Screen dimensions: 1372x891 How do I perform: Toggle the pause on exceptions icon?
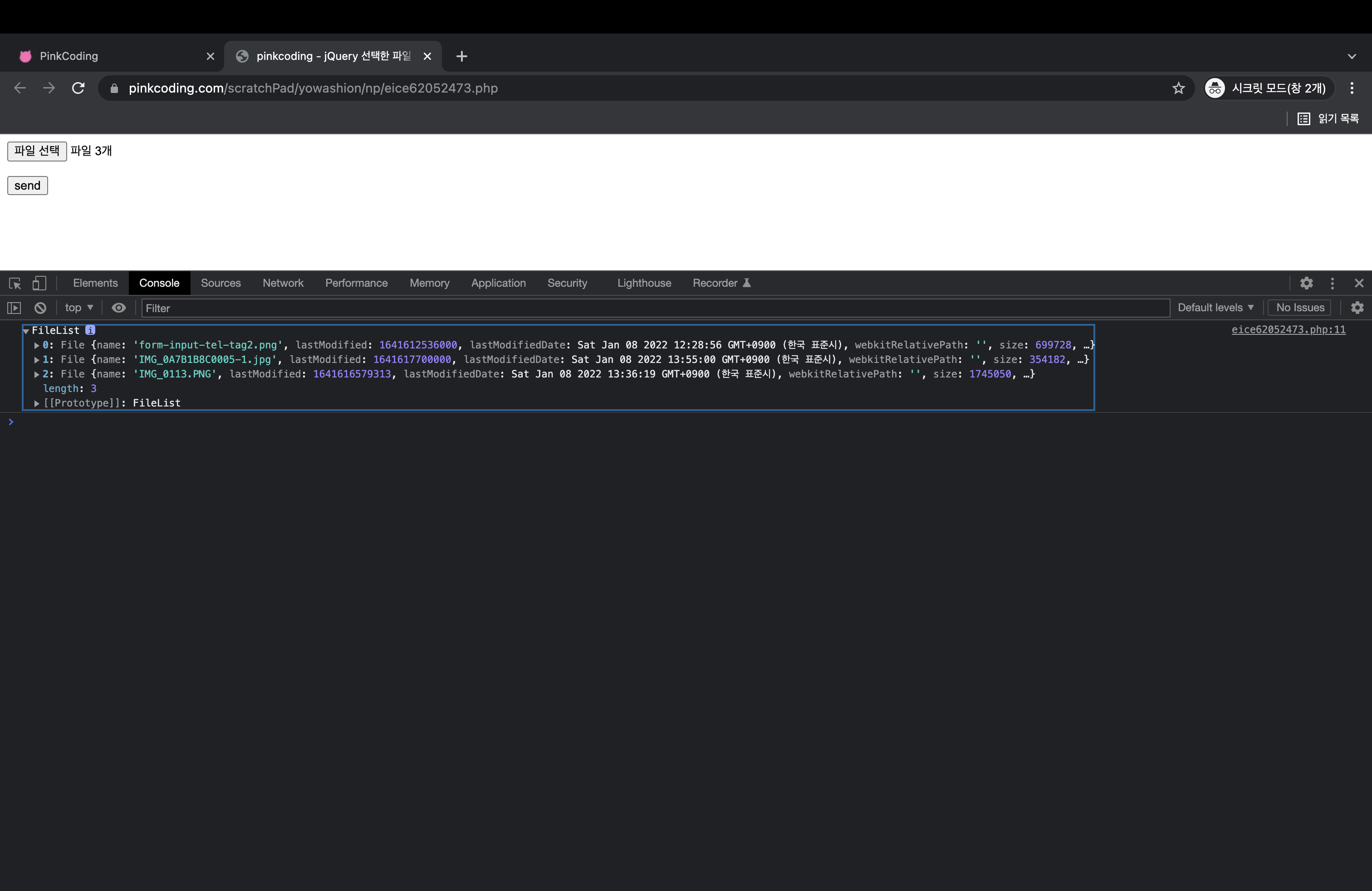15,307
